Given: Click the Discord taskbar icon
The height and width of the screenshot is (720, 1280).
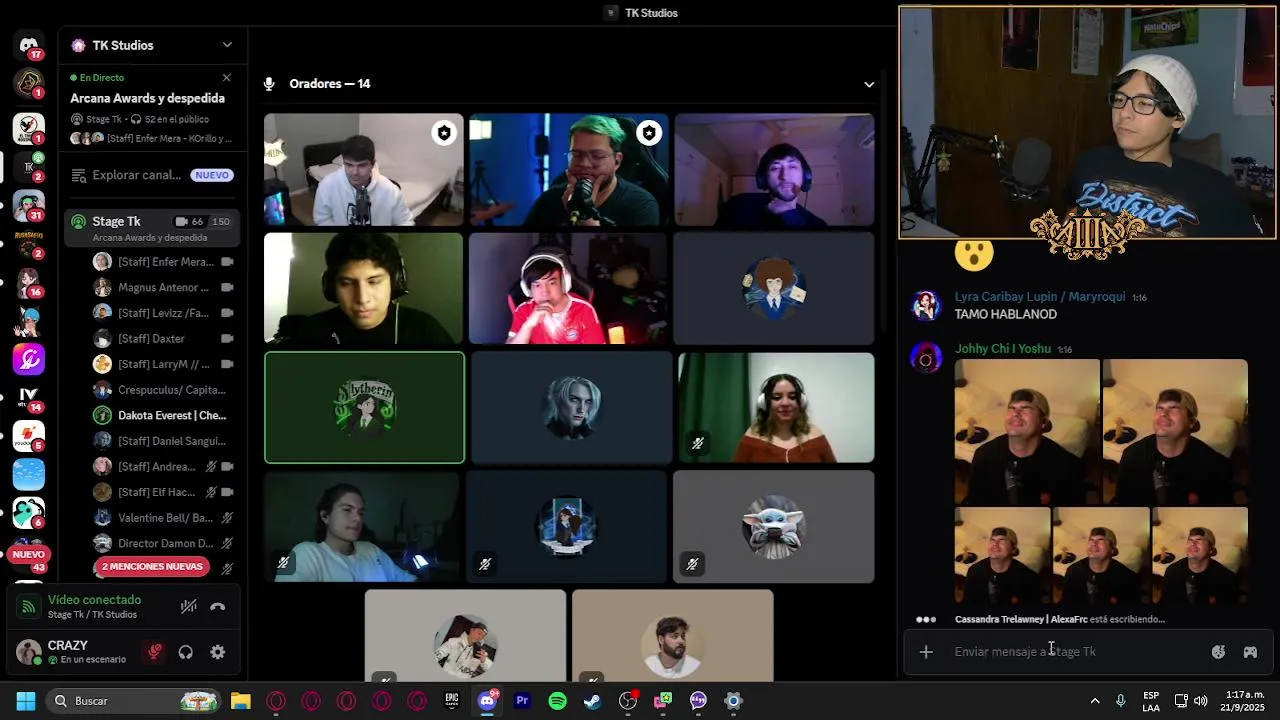Looking at the screenshot, I should 487,701.
